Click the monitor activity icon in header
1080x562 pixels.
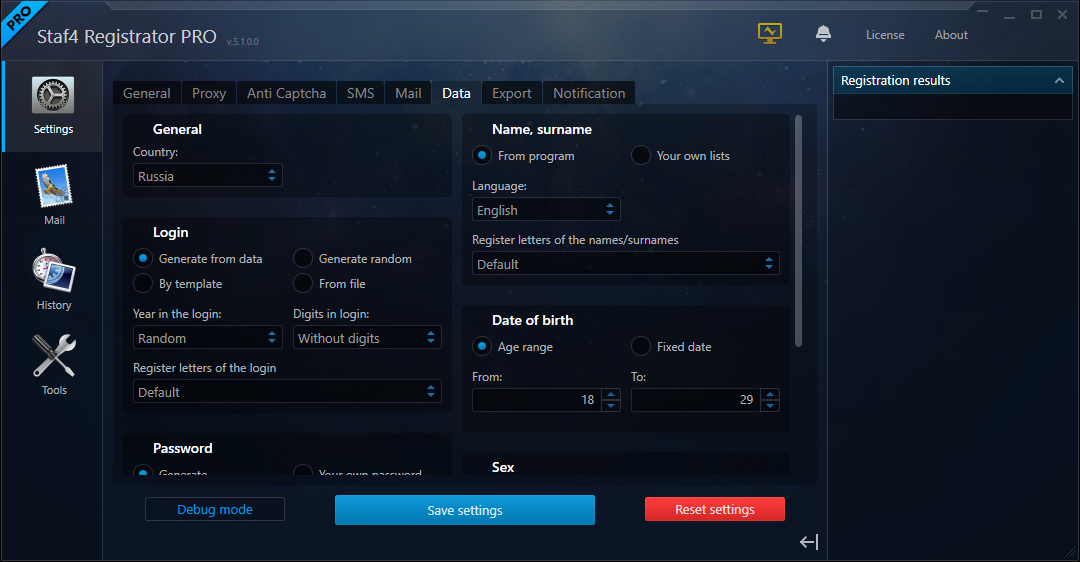[769, 34]
